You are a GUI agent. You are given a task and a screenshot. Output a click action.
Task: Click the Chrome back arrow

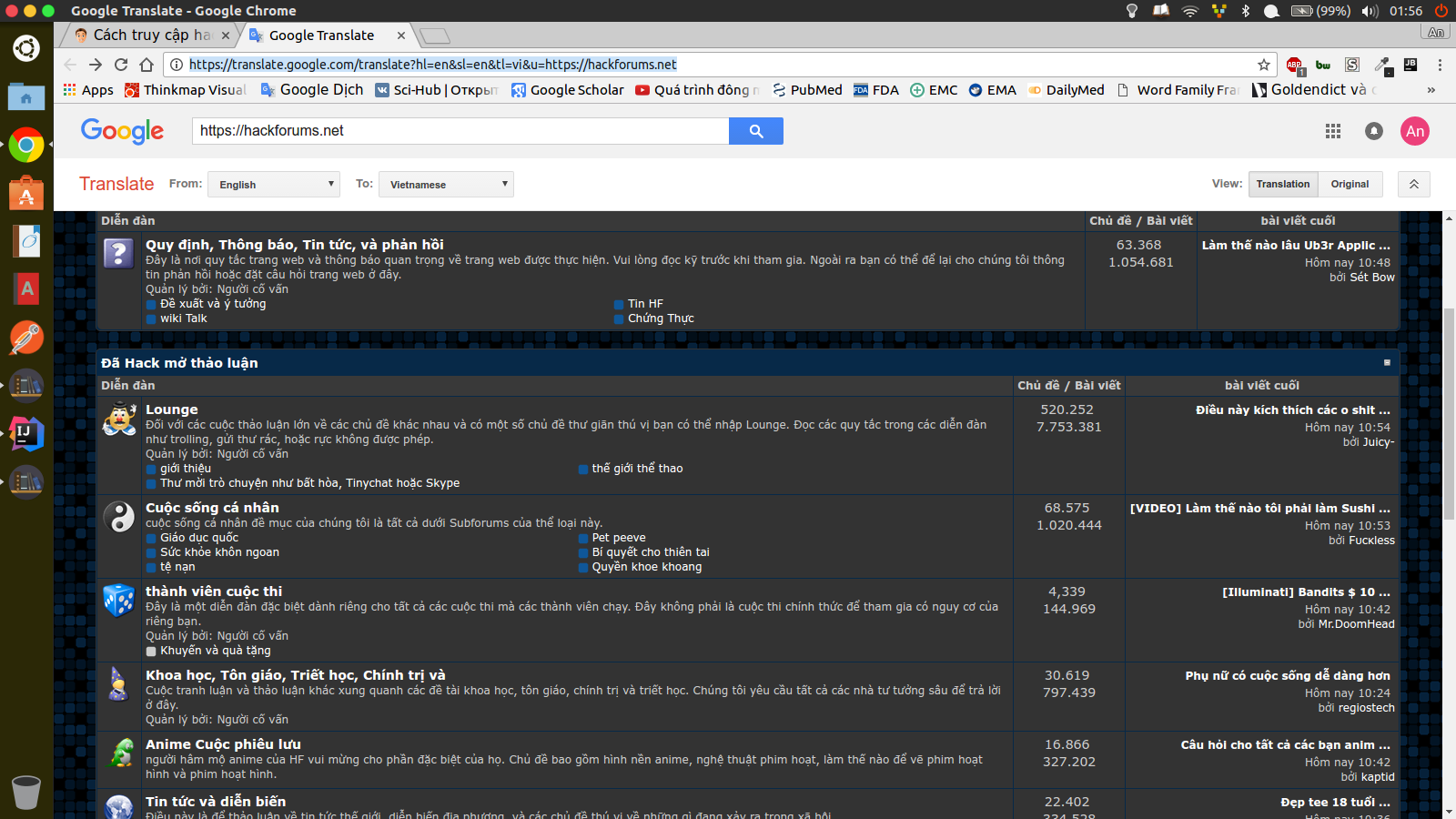pos(70,65)
